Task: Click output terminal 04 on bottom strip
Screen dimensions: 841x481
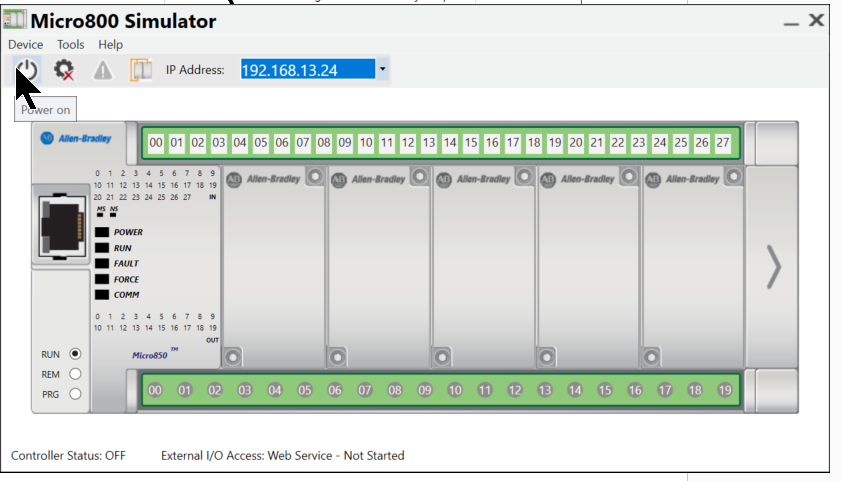Action: (275, 390)
